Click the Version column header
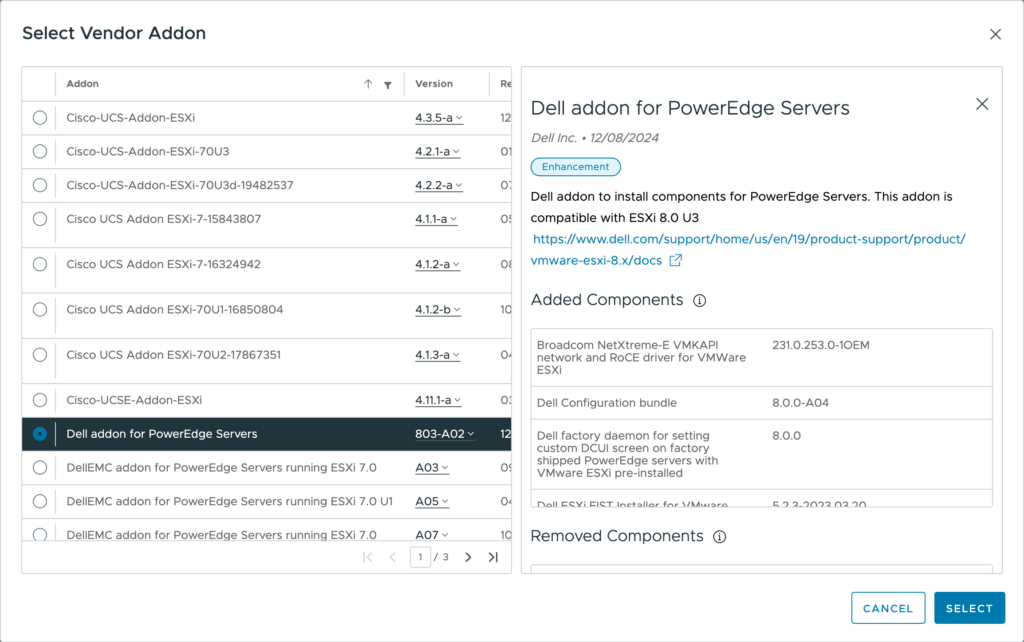The height and width of the screenshot is (642, 1024). point(434,84)
